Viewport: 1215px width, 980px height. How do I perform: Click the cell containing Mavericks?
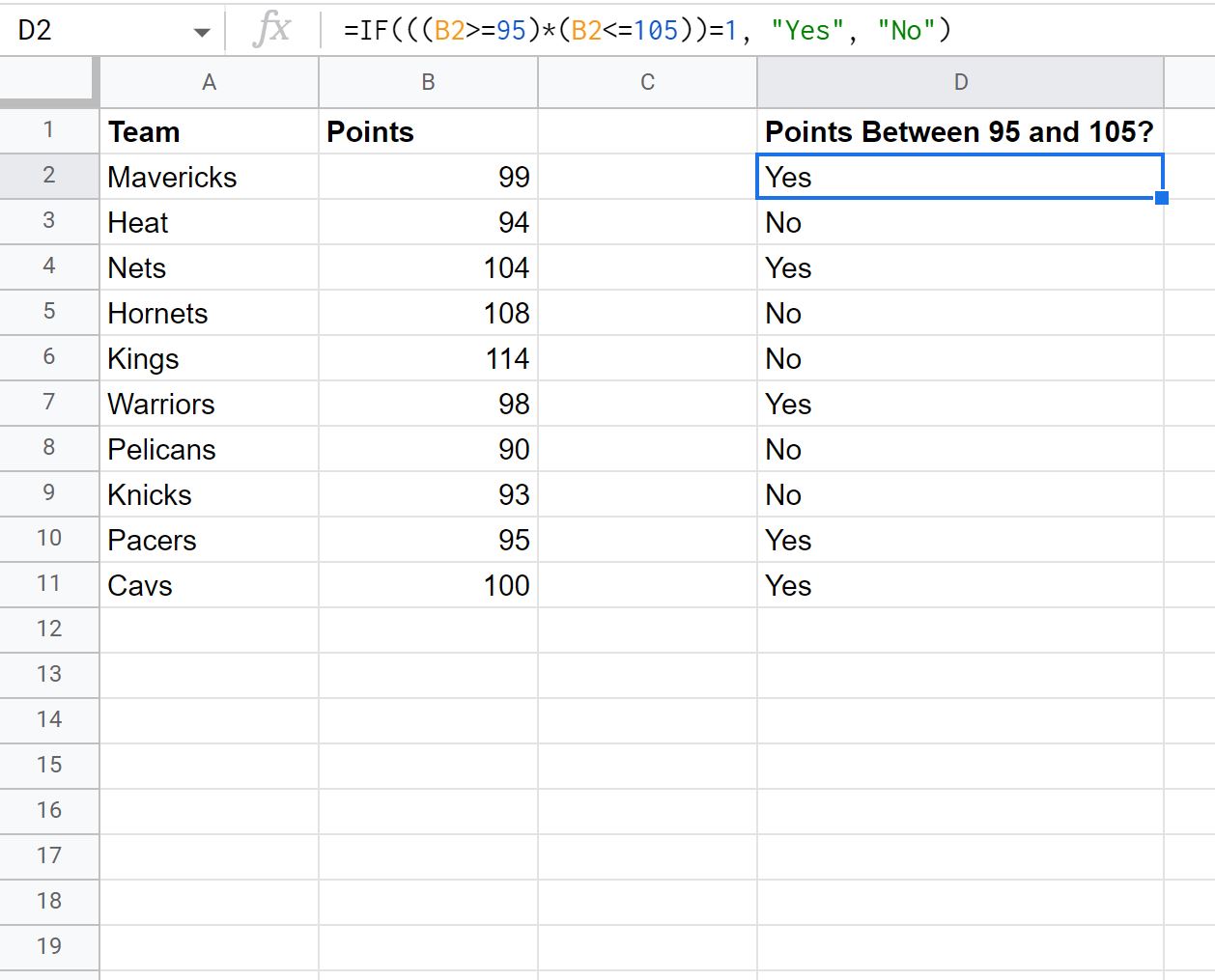209,177
